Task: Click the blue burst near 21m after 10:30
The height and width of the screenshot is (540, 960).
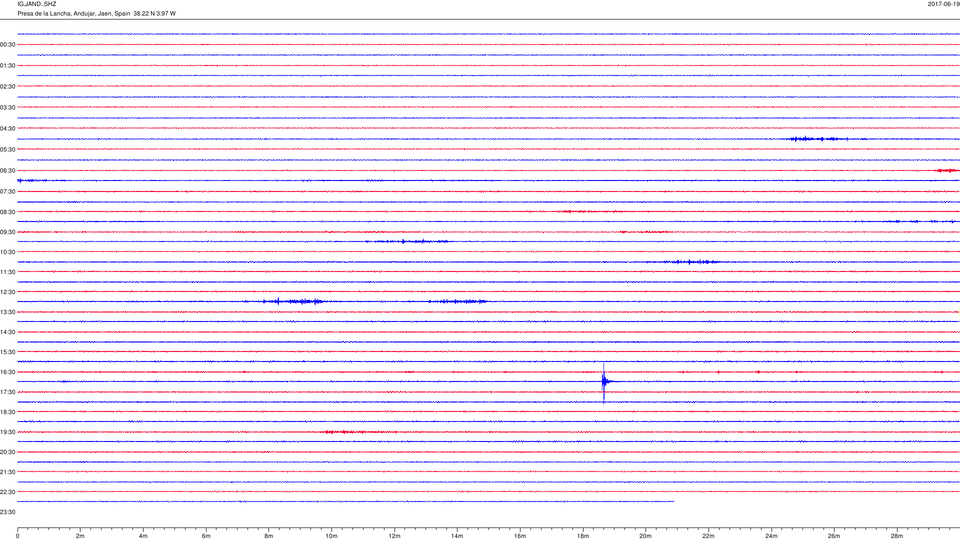Action: pyautogui.click(x=693, y=262)
